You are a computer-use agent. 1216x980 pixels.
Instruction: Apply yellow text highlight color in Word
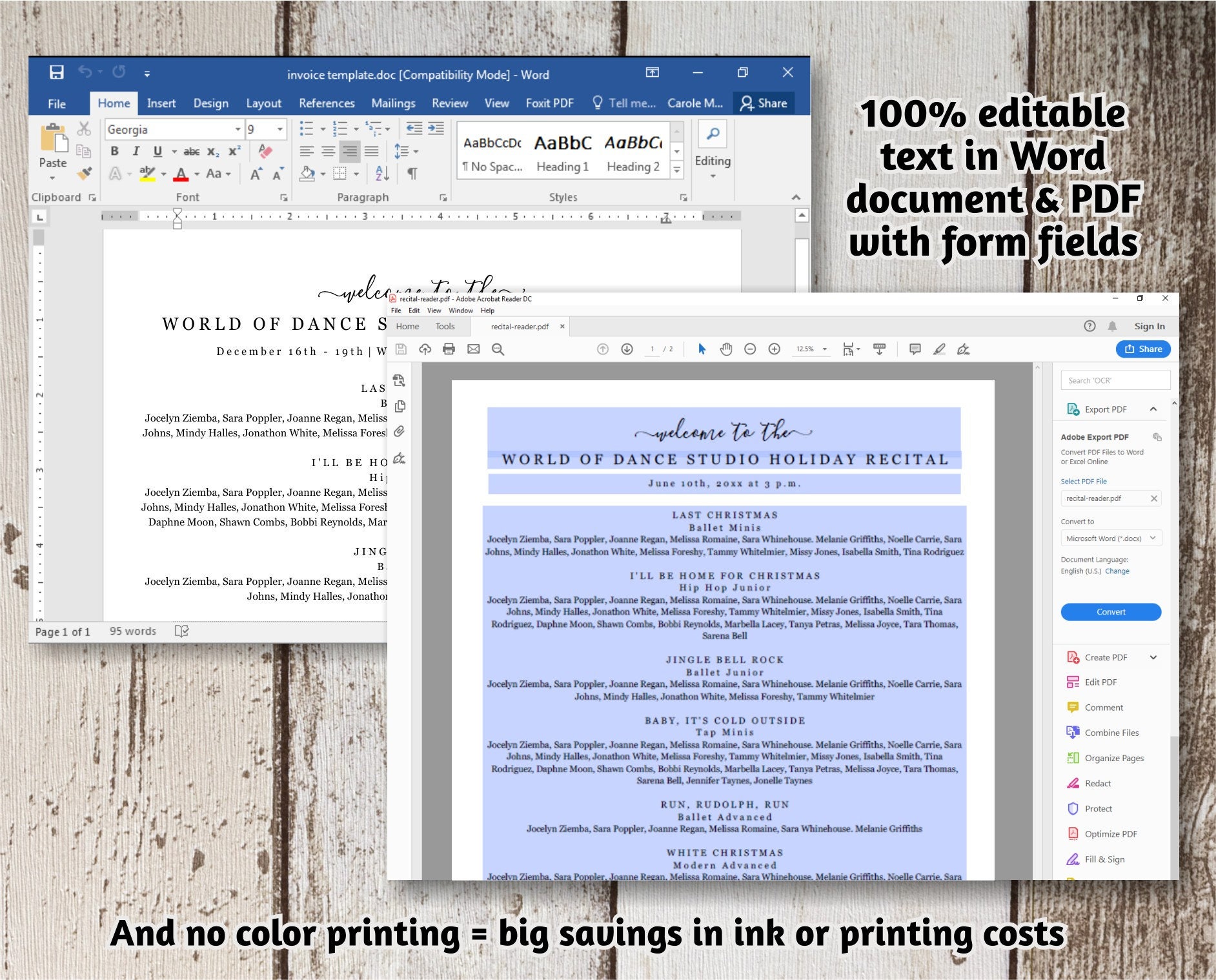click(148, 173)
